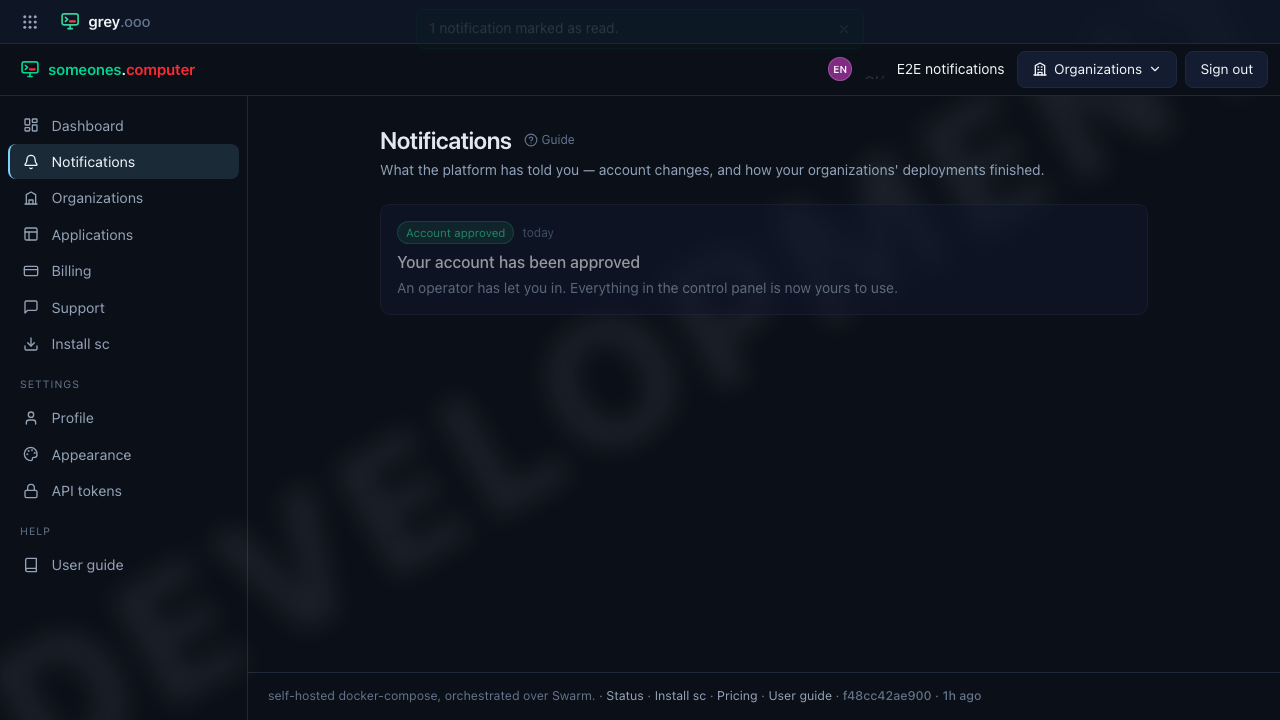Open the Guide help icon beside Notifications

click(531, 140)
